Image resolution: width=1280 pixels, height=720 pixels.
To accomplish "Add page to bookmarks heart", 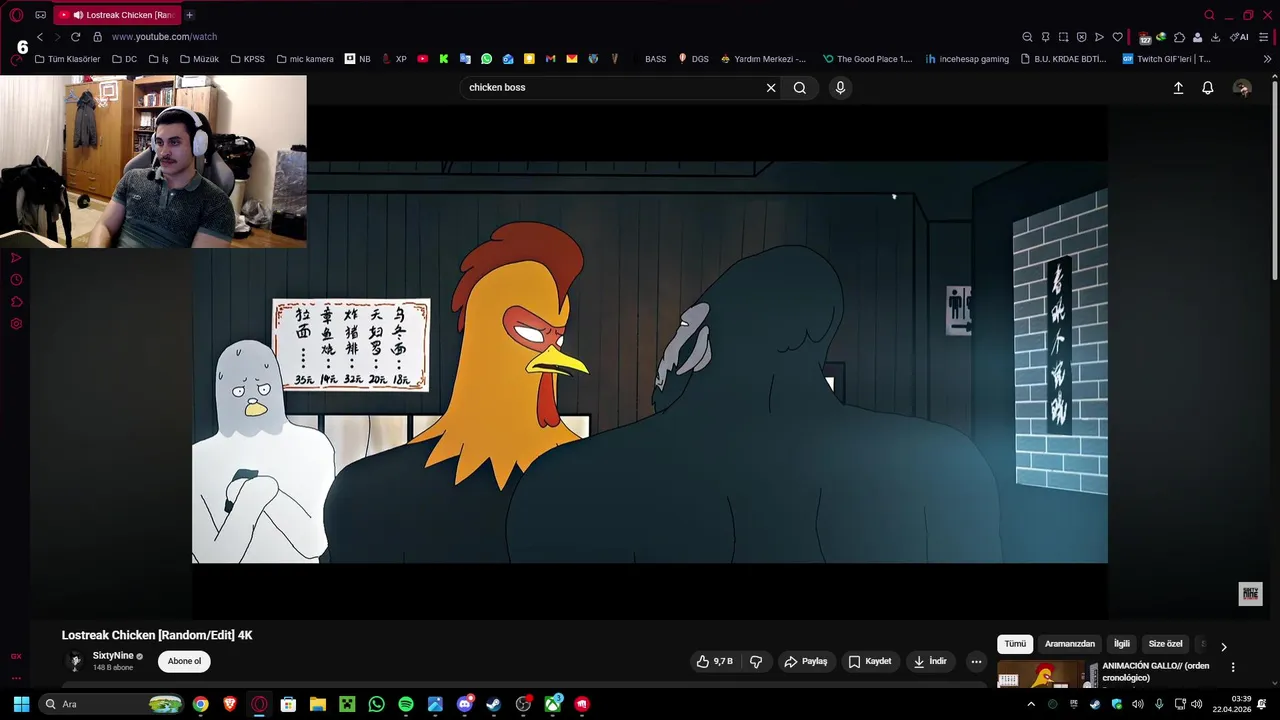I will (x=1117, y=37).
